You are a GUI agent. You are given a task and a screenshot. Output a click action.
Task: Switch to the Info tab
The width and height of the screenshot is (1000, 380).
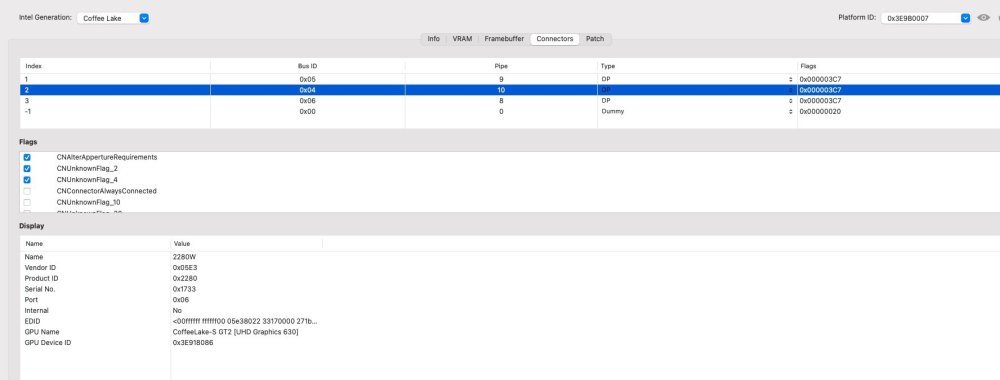coord(434,39)
